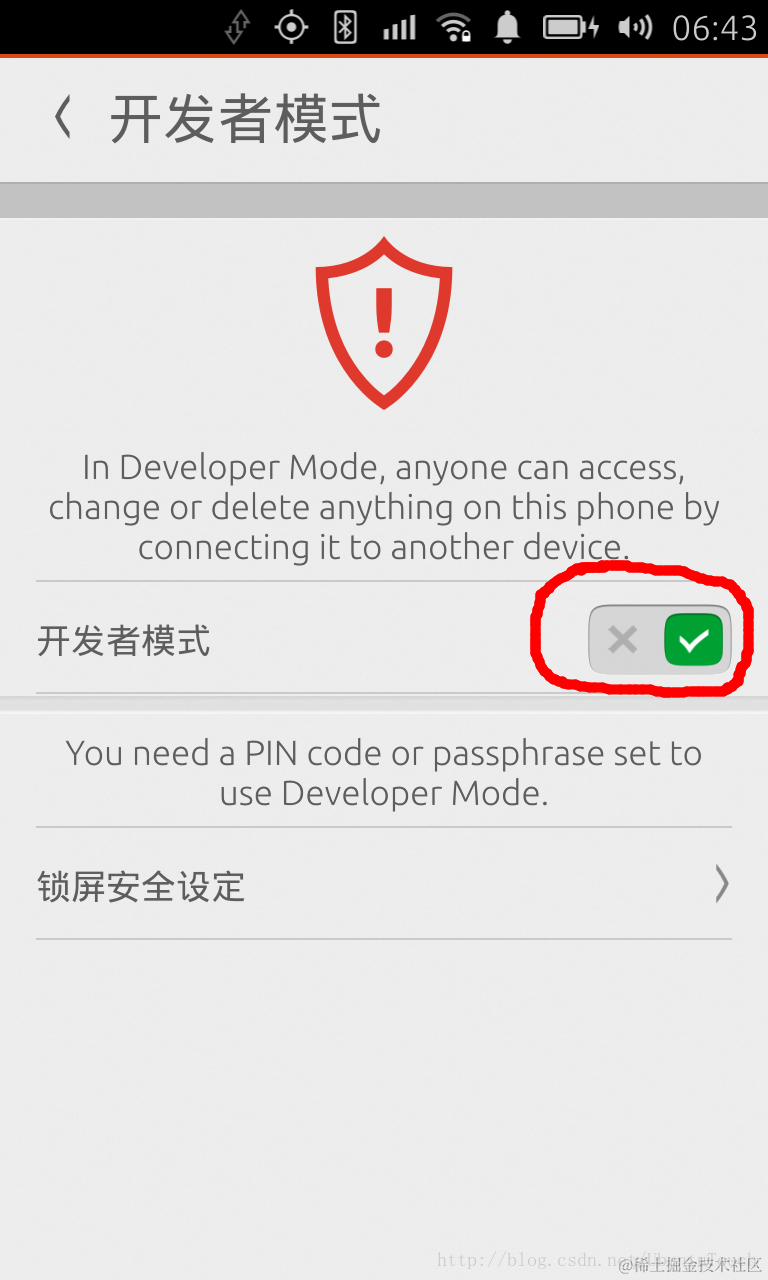768x1280 pixels.
Task: Open the notification bell indicator
Action: point(508,27)
